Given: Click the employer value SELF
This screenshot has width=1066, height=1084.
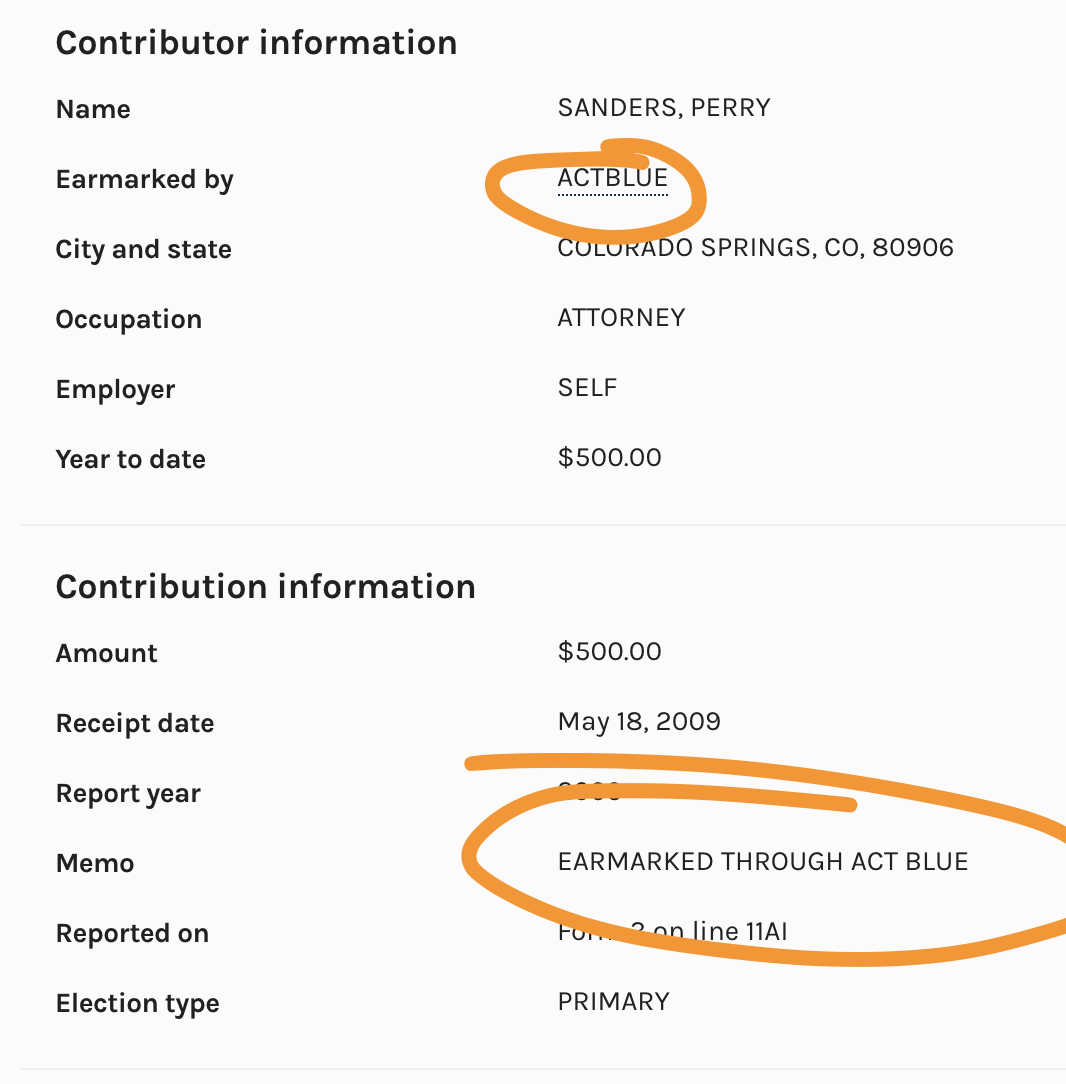Looking at the screenshot, I should click(587, 388).
